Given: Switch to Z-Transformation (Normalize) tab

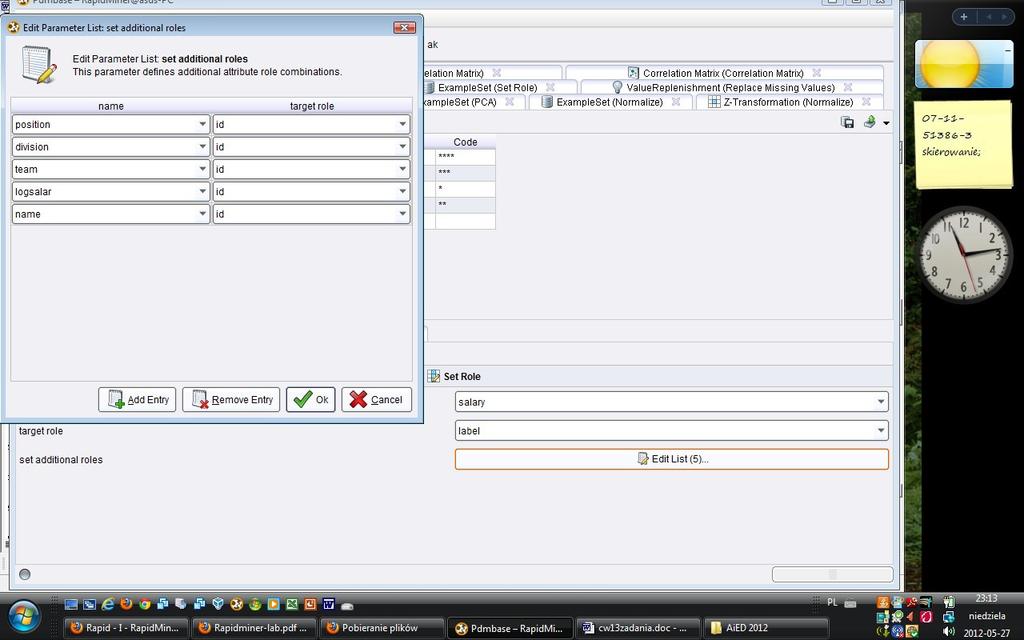Looking at the screenshot, I should (x=788, y=102).
